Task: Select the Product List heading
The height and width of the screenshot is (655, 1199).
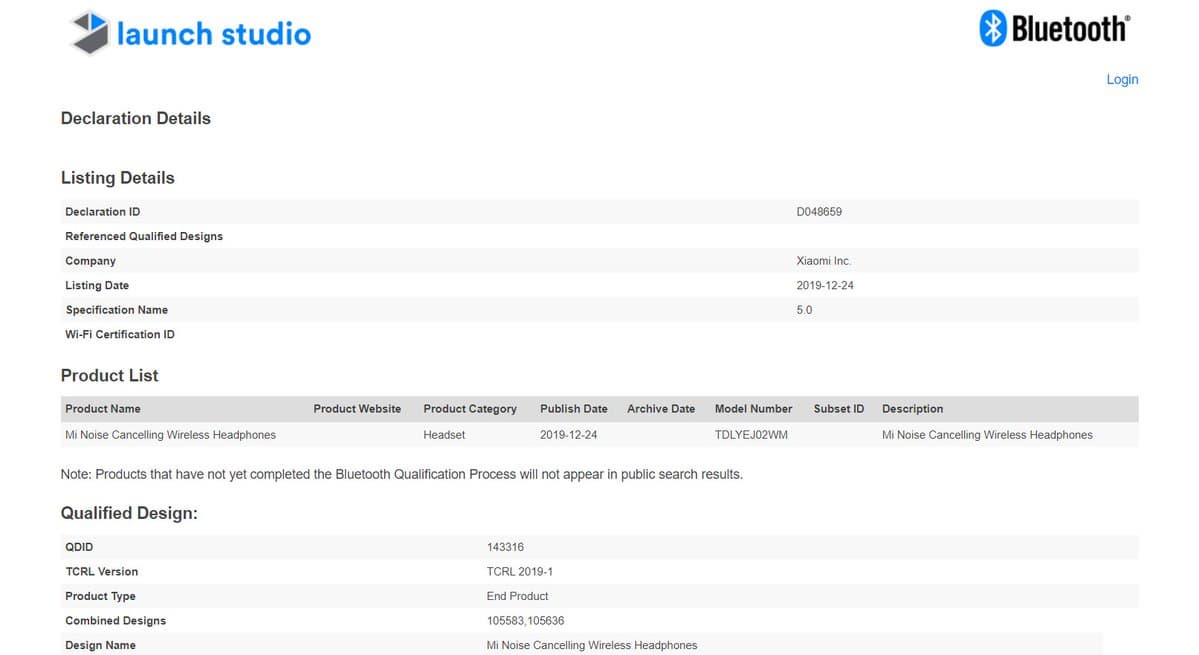Action: click(109, 376)
